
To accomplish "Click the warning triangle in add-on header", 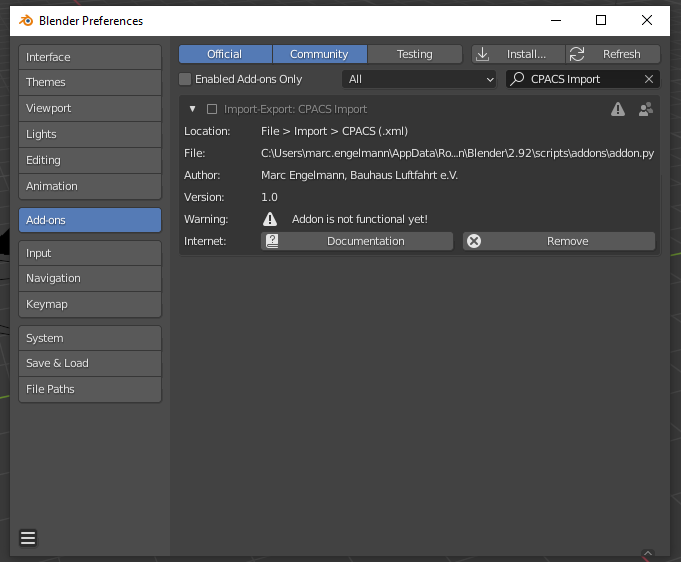I will [618, 109].
